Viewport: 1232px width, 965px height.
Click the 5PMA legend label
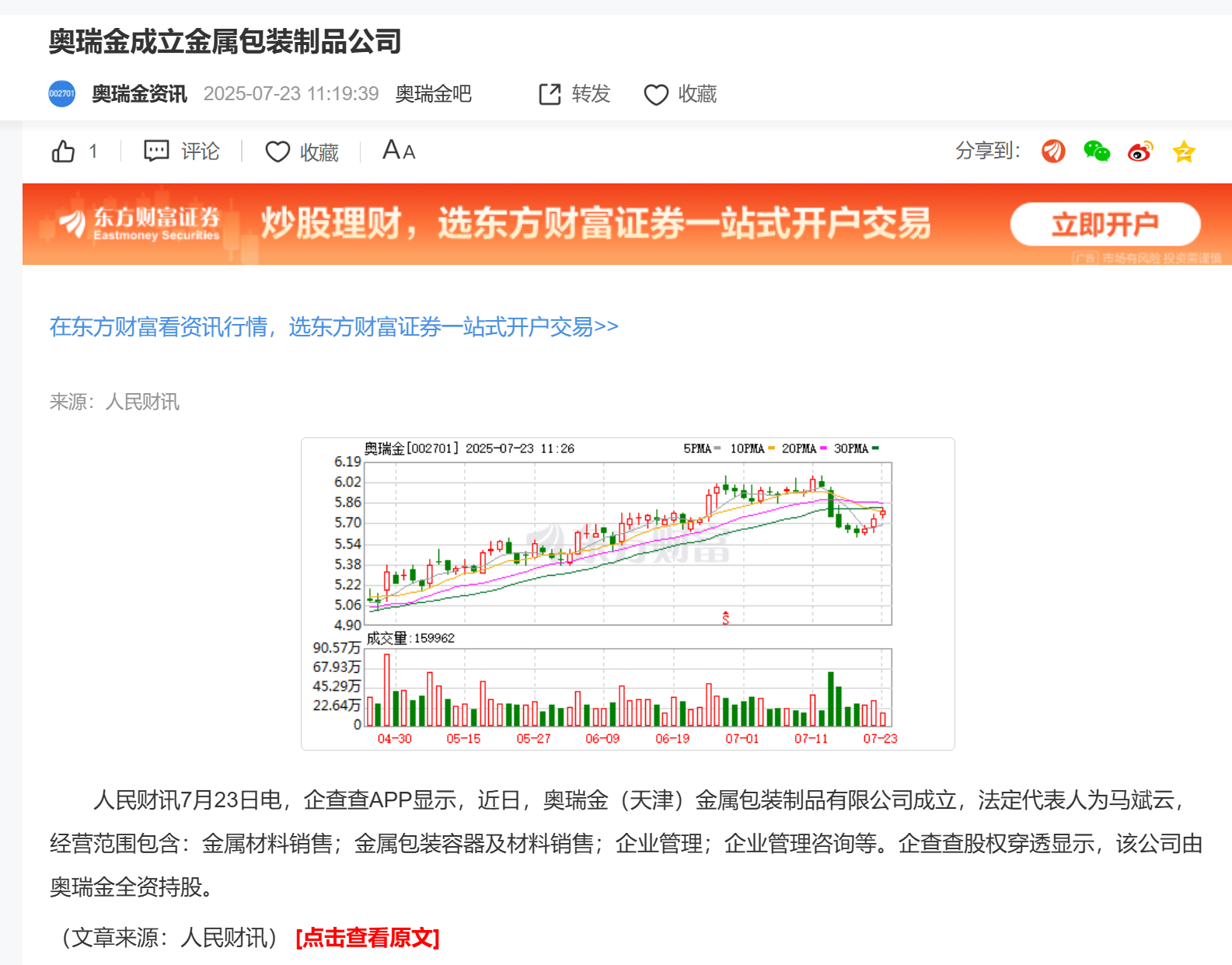coord(697,448)
